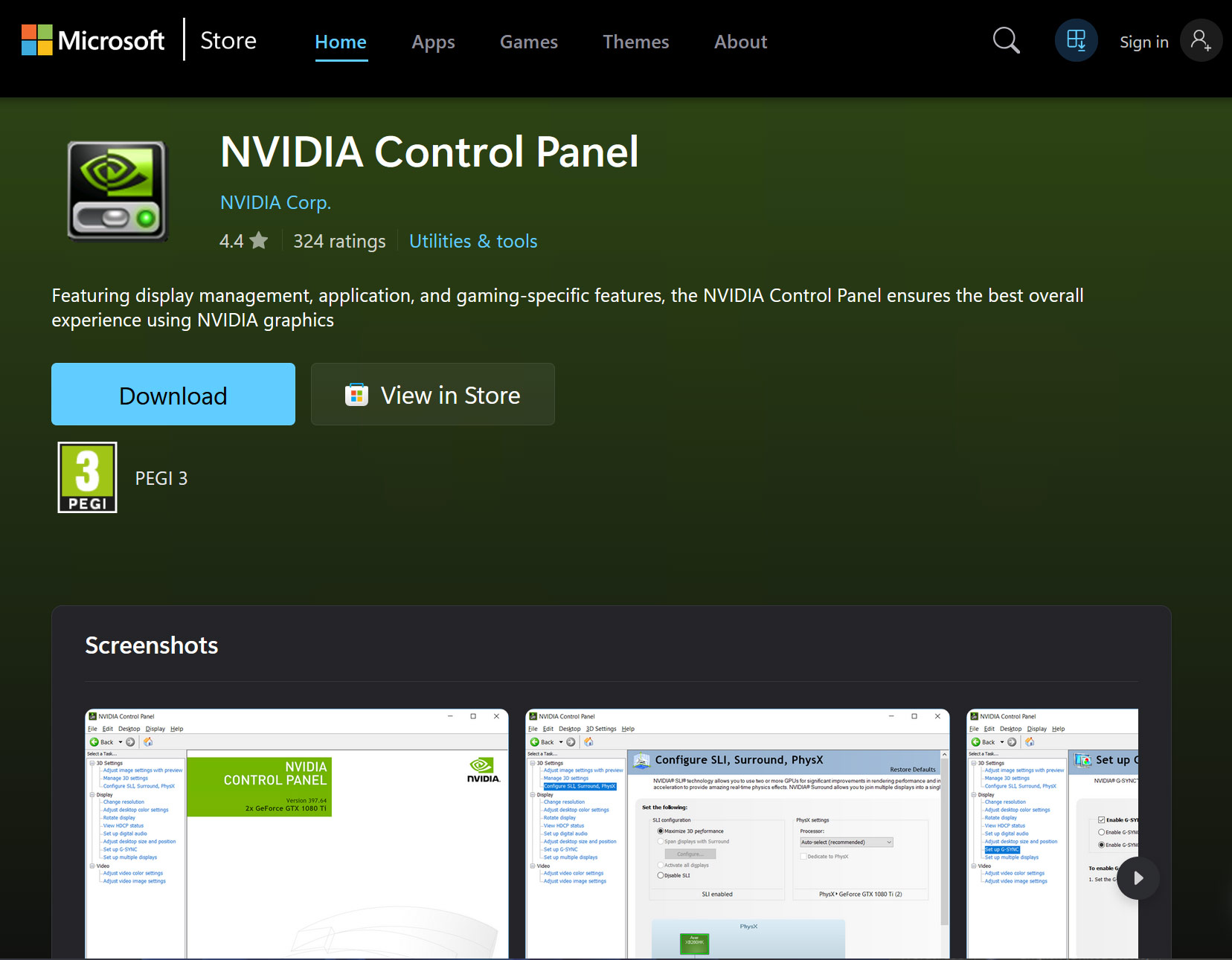The image size is (1232, 960).
Task: Click Sign in
Action: [x=1144, y=42]
